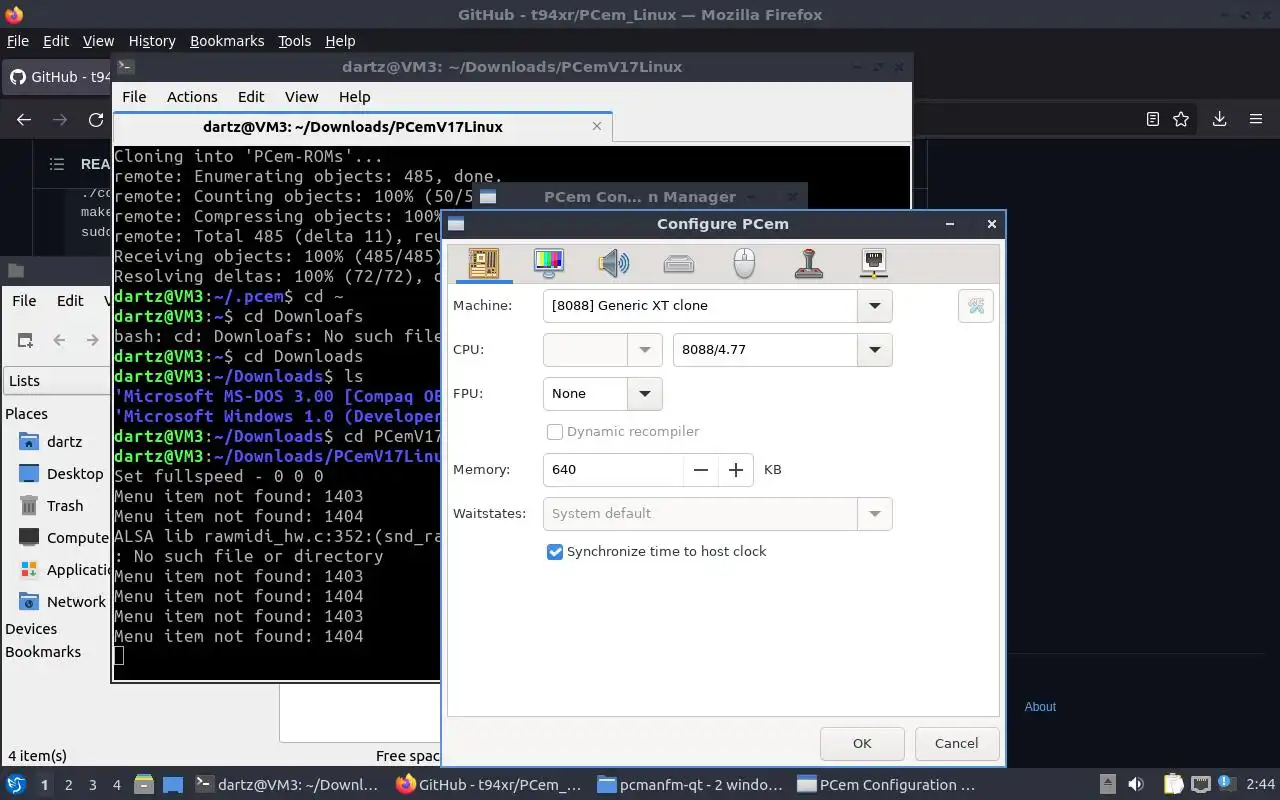The width and height of the screenshot is (1280, 800).
Task: Go forward in file manager toolbar
Action: point(92,340)
